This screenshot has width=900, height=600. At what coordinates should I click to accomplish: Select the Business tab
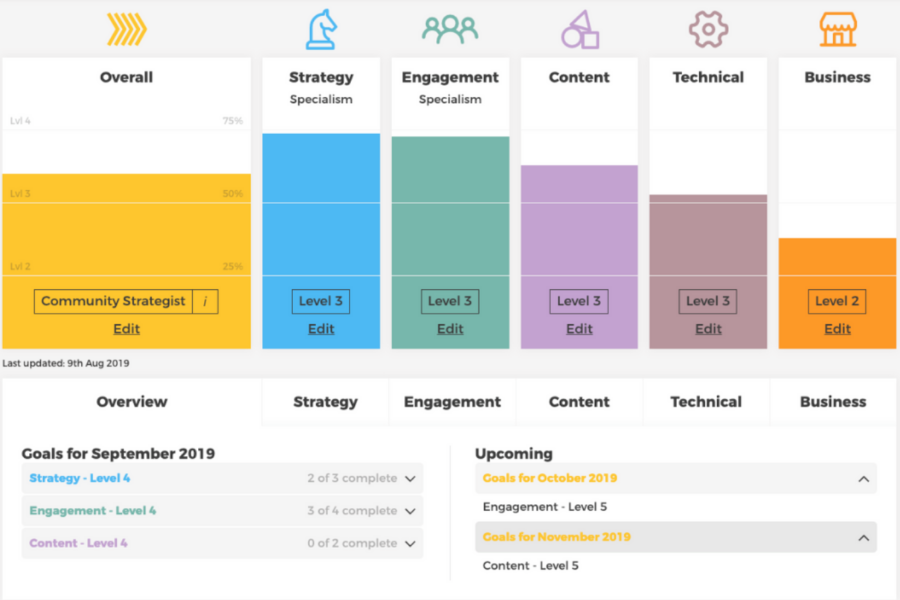coord(833,402)
